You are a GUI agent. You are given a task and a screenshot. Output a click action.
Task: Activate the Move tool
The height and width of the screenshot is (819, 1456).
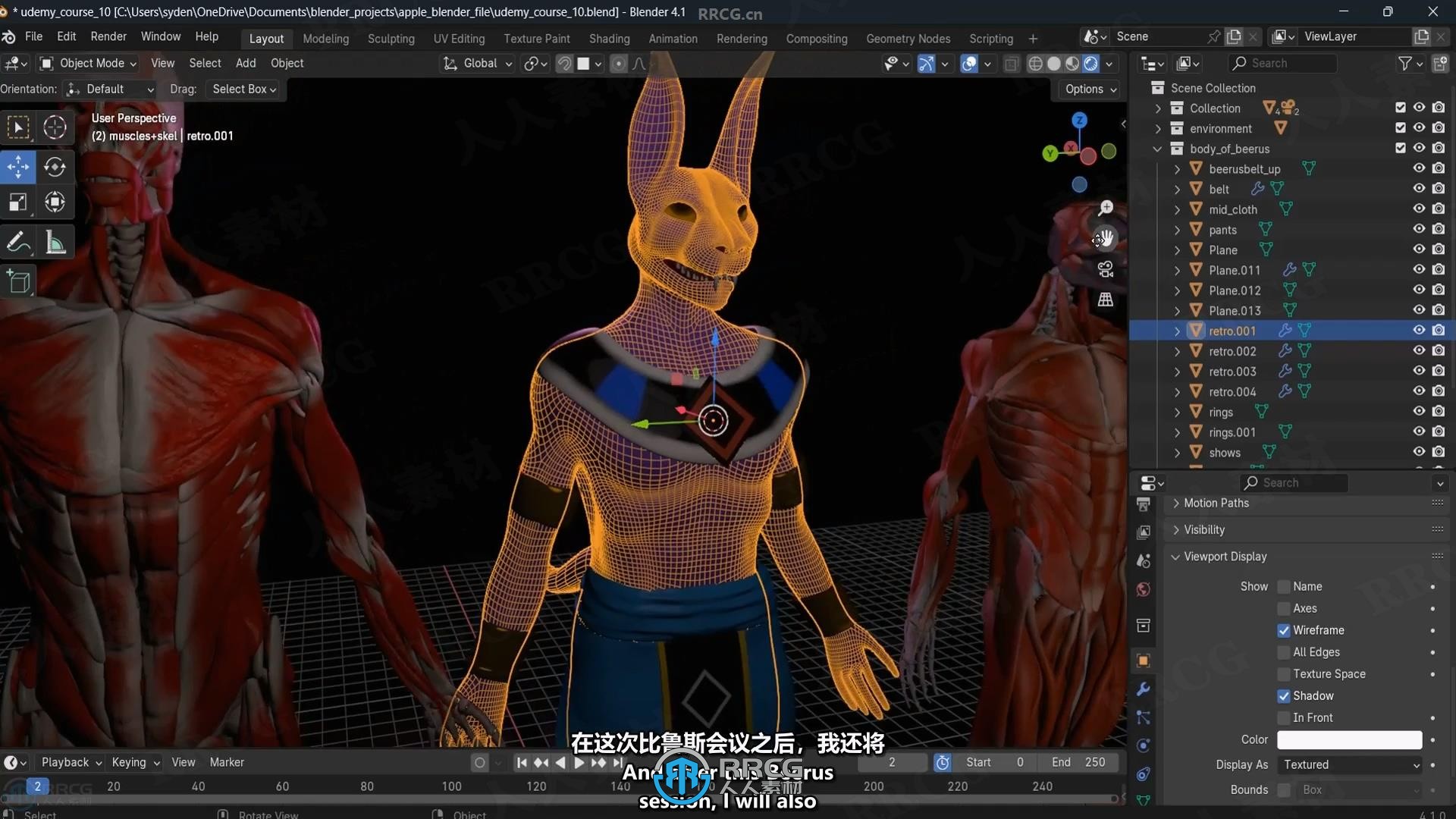(18, 167)
